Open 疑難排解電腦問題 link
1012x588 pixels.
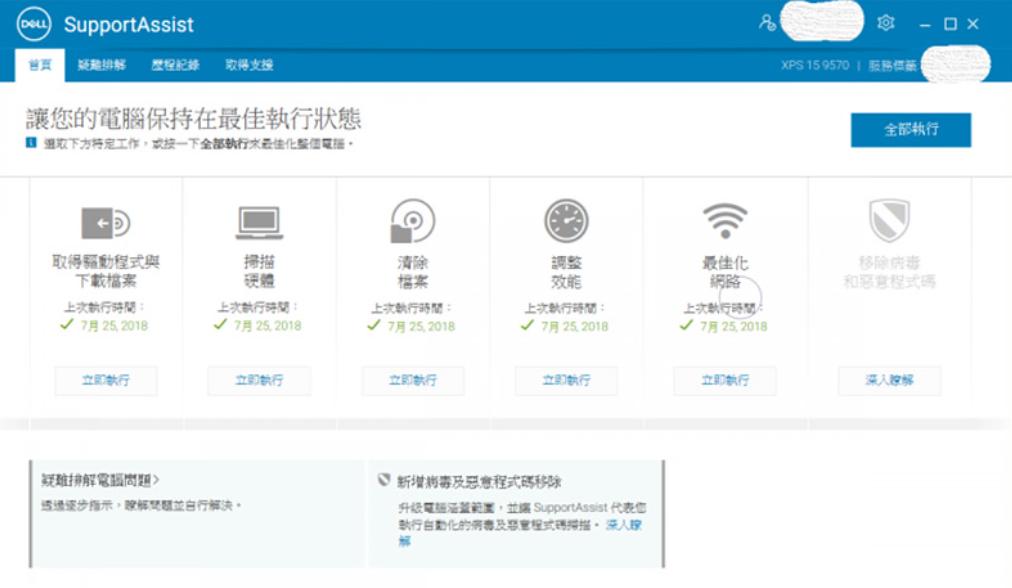(100, 480)
